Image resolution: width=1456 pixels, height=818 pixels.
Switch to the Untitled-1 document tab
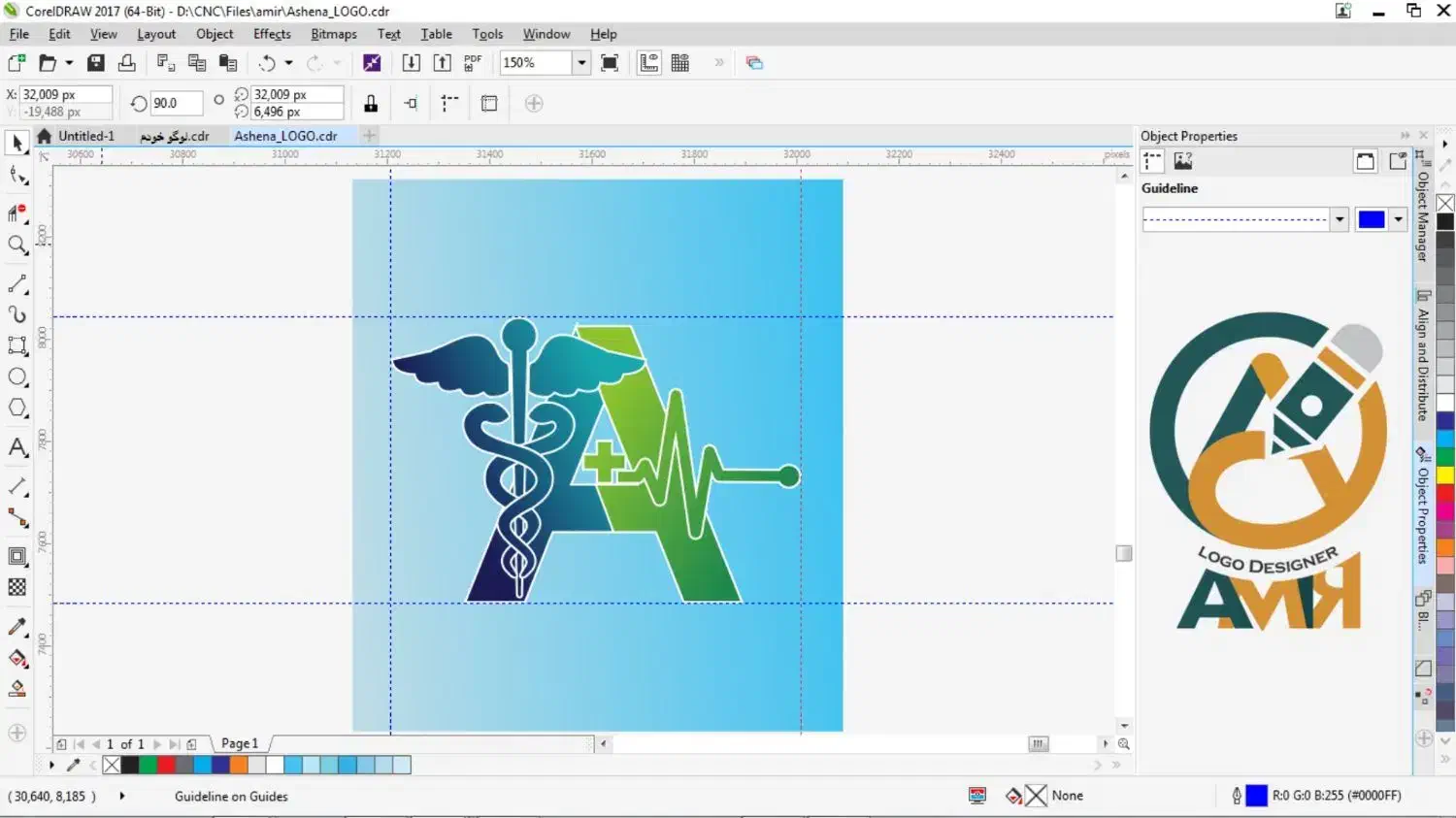coord(85,136)
